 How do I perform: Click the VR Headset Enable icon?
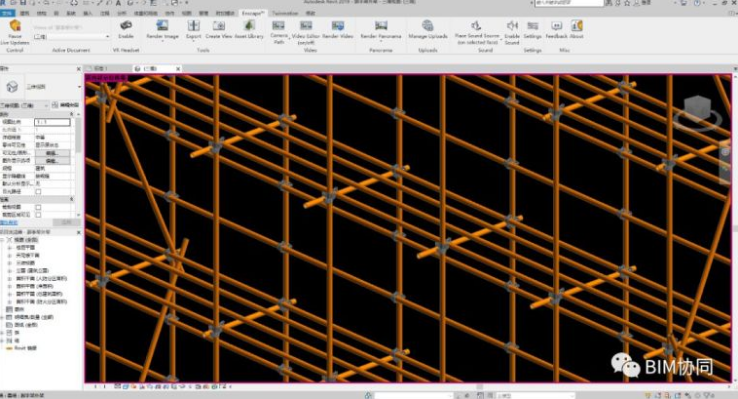126,25
